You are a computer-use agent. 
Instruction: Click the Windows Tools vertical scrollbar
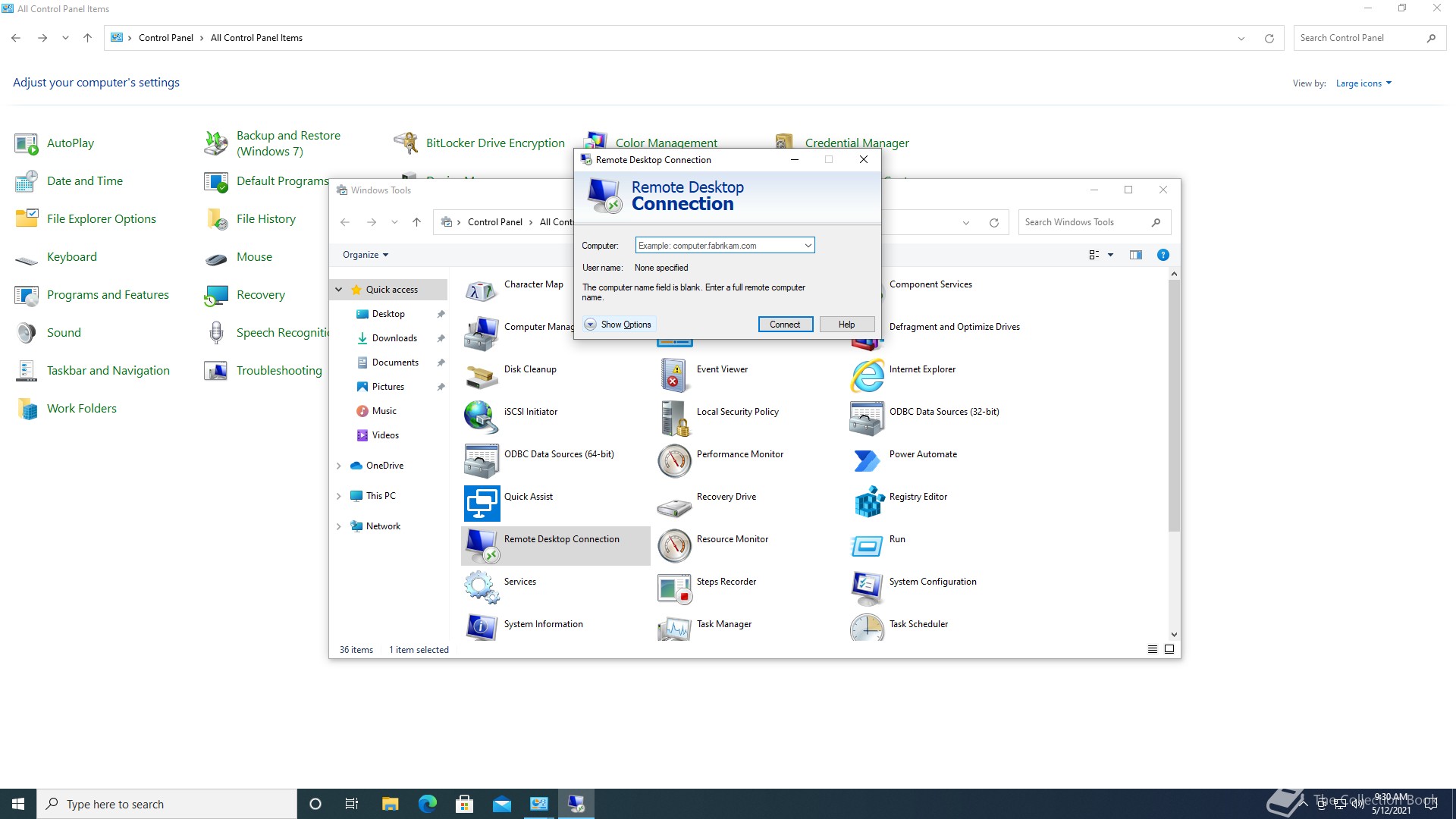click(1174, 406)
